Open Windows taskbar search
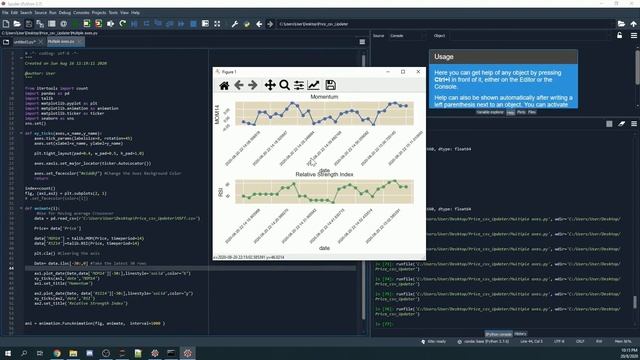 tap(24, 353)
